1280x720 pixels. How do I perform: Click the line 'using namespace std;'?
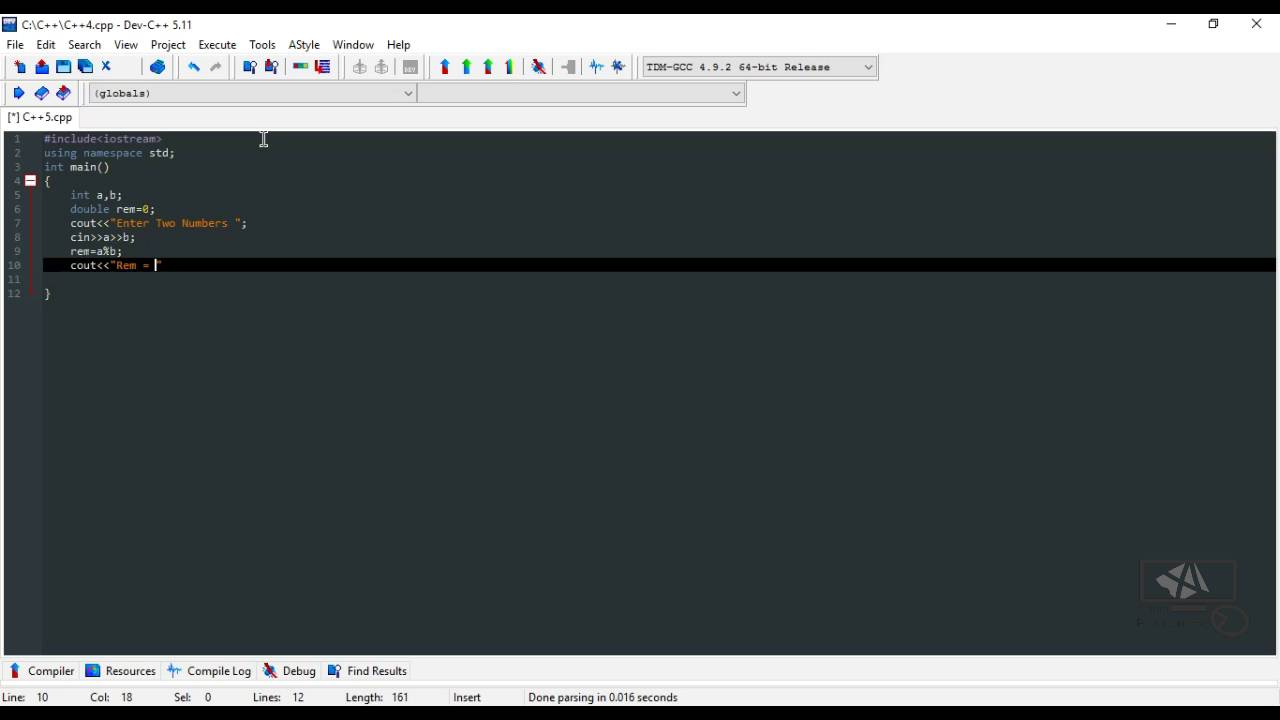(109, 153)
